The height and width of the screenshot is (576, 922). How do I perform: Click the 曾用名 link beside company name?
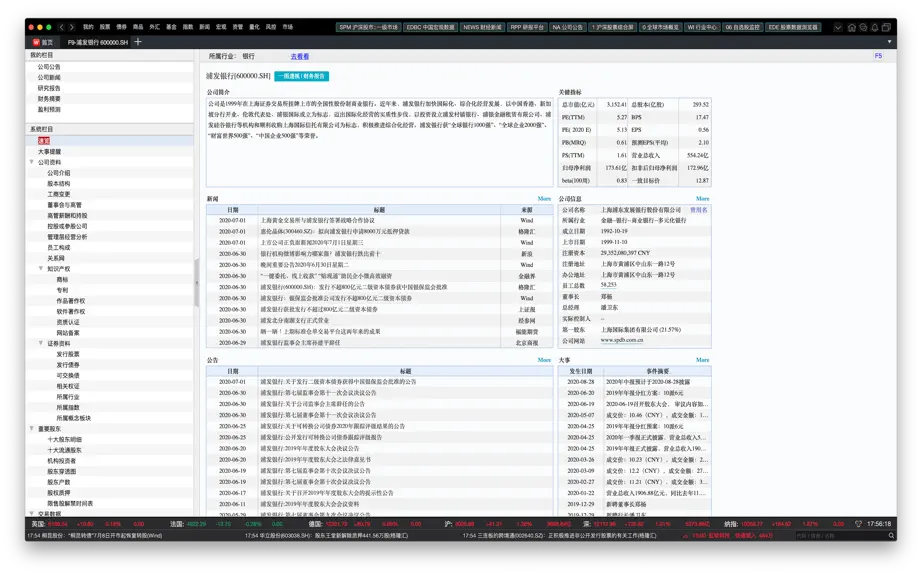pyautogui.click(x=699, y=210)
